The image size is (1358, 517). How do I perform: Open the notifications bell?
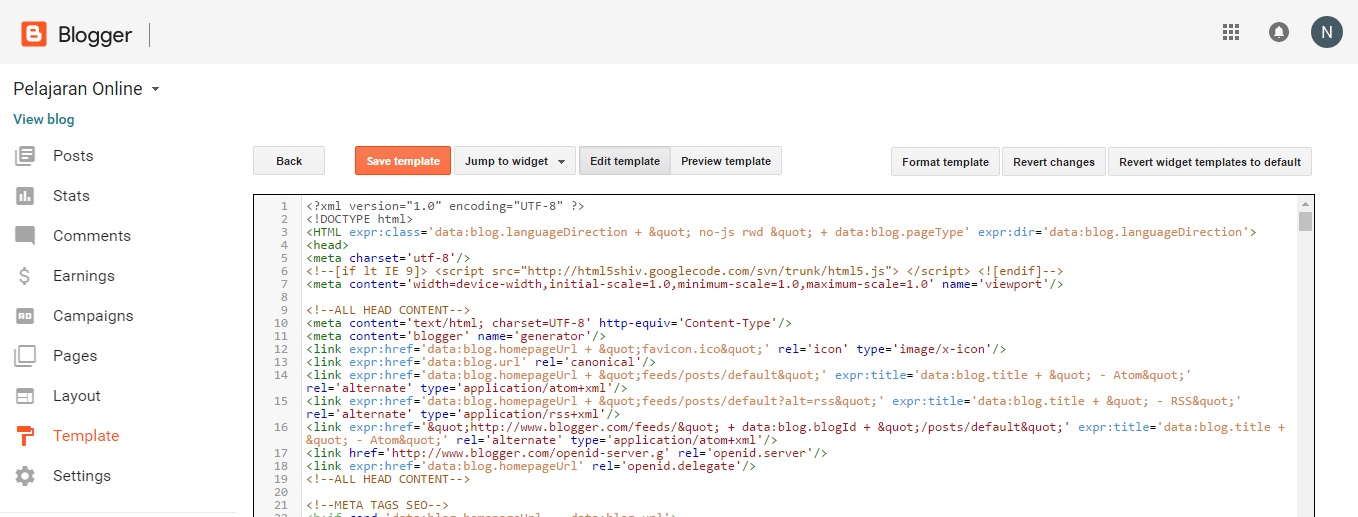point(1279,32)
